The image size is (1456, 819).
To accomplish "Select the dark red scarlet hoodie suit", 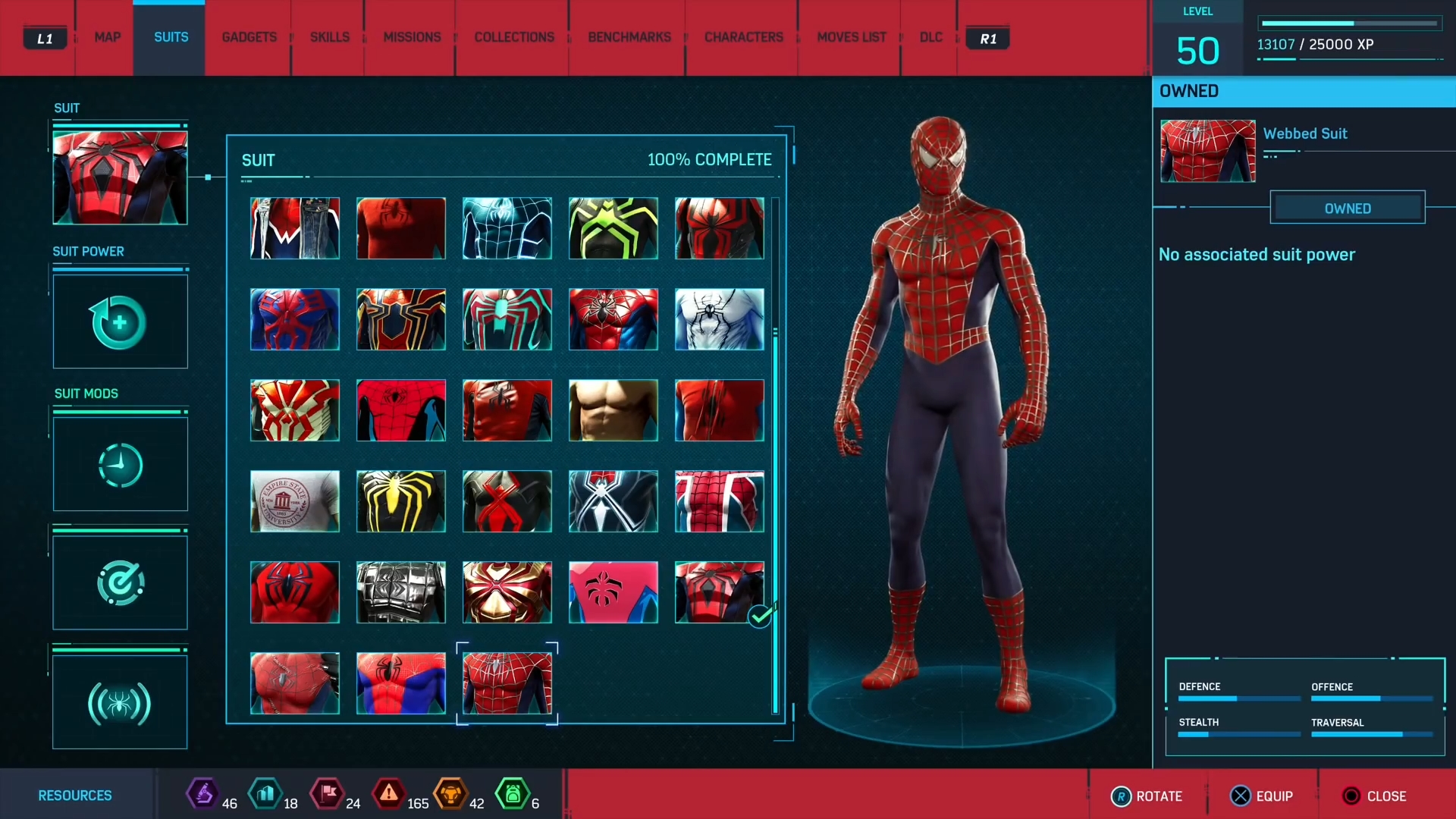I will (507, 410).
